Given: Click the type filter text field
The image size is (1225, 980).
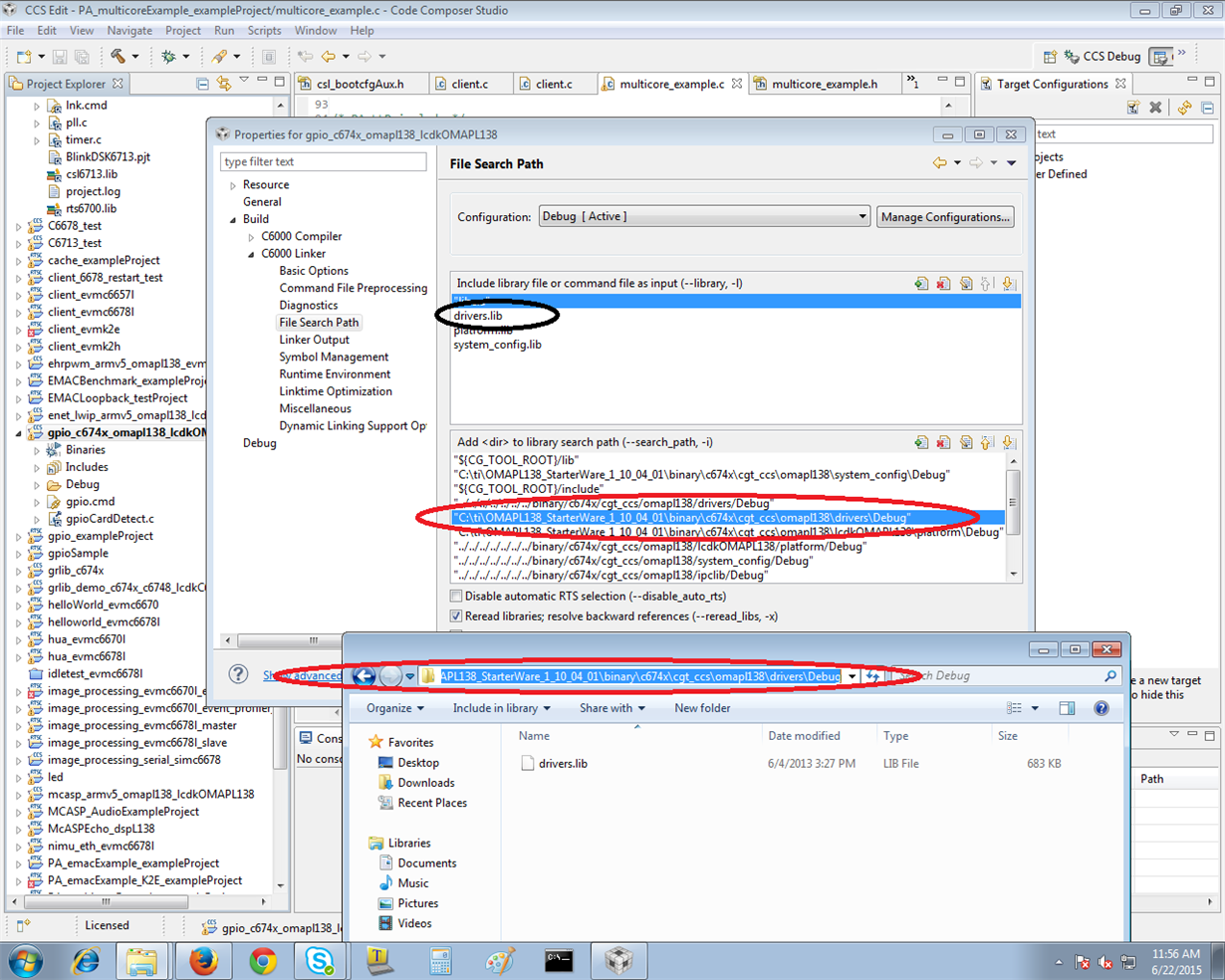Looking at the screenshot, I should click(x=323, y=161).
